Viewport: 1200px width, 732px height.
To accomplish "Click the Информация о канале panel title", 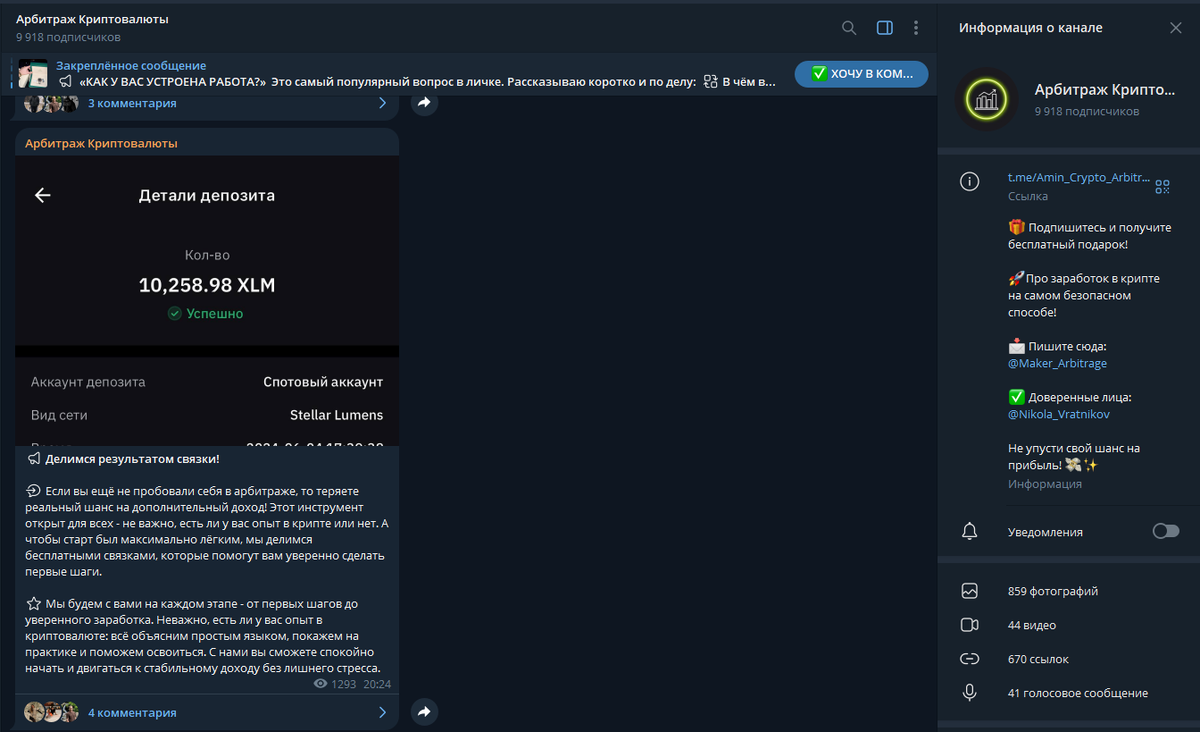I will tap(1031, 28).
